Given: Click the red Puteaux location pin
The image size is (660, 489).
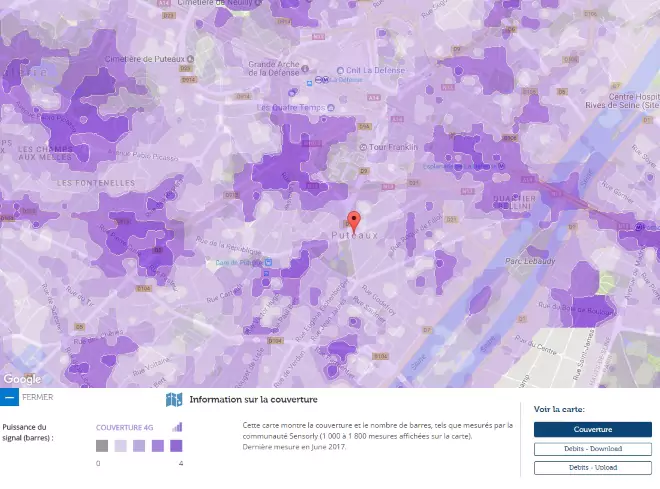Looking at the screenshot, I should tap(354, 222).
